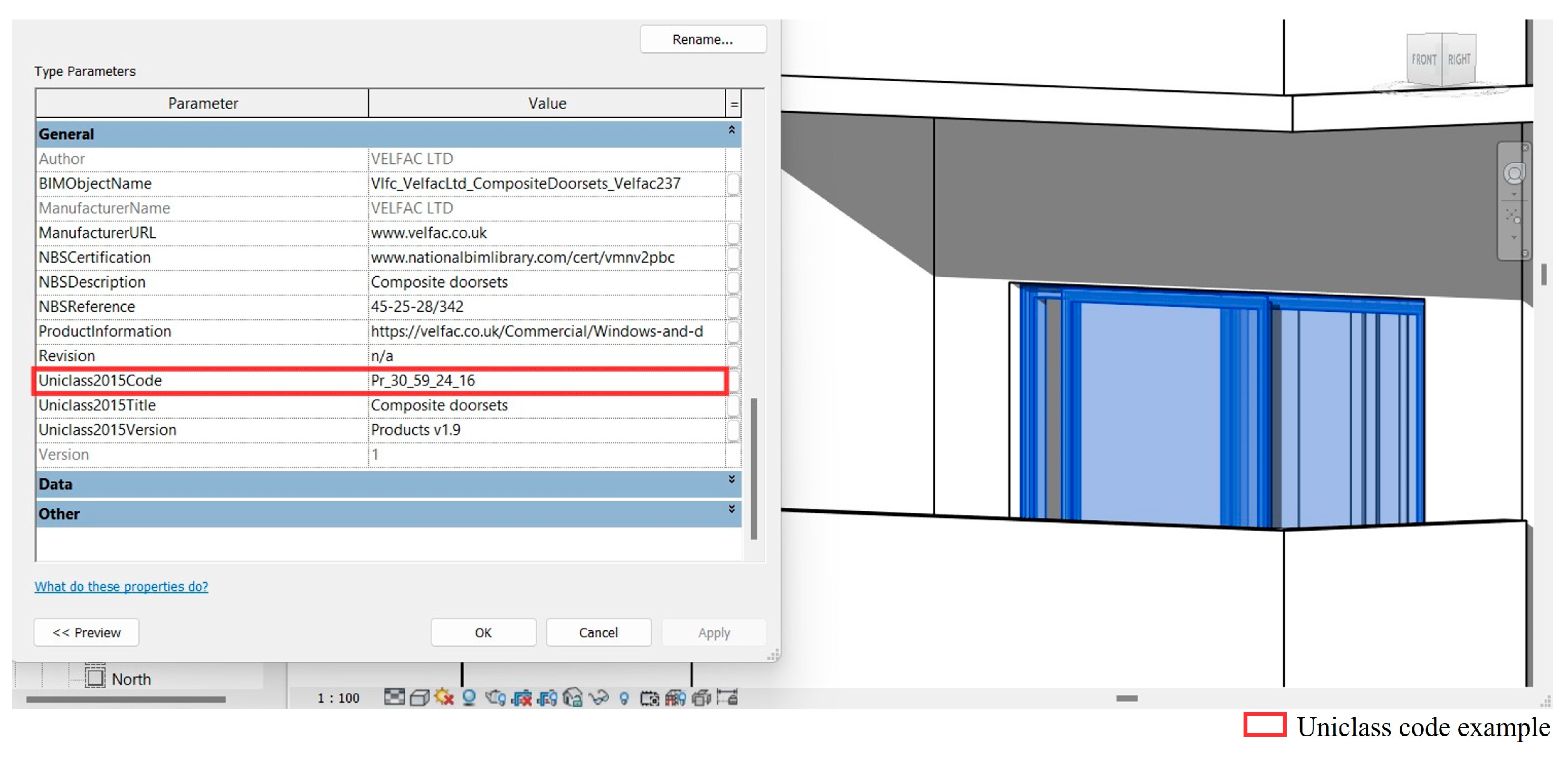Click the 'Uniclass2015Code' parameter name
1568x760 pixels.
100,381
